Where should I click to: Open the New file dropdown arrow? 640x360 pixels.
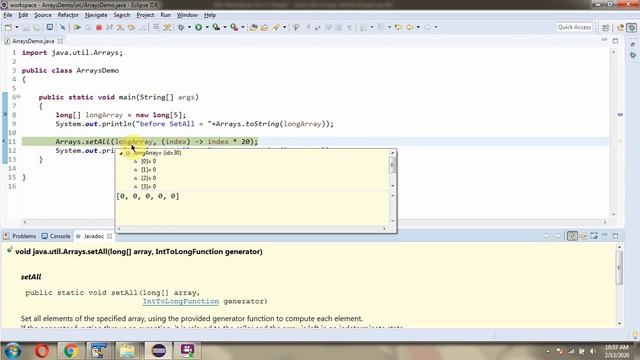[17, 27]
